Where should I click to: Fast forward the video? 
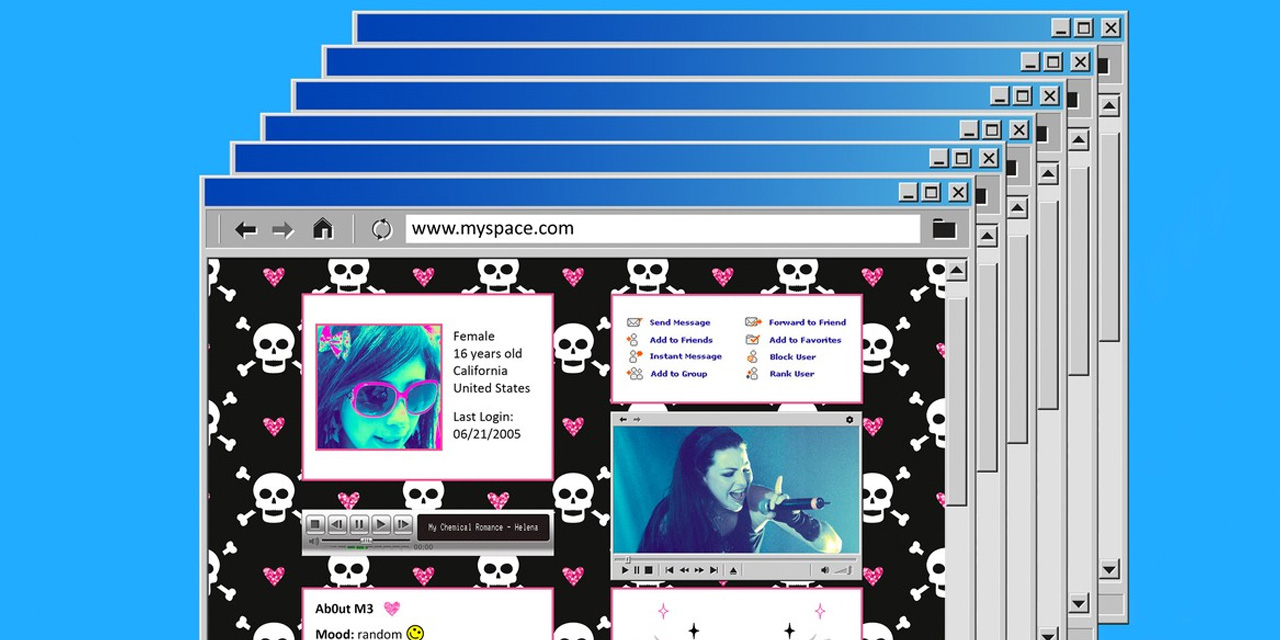coord(699,570)
